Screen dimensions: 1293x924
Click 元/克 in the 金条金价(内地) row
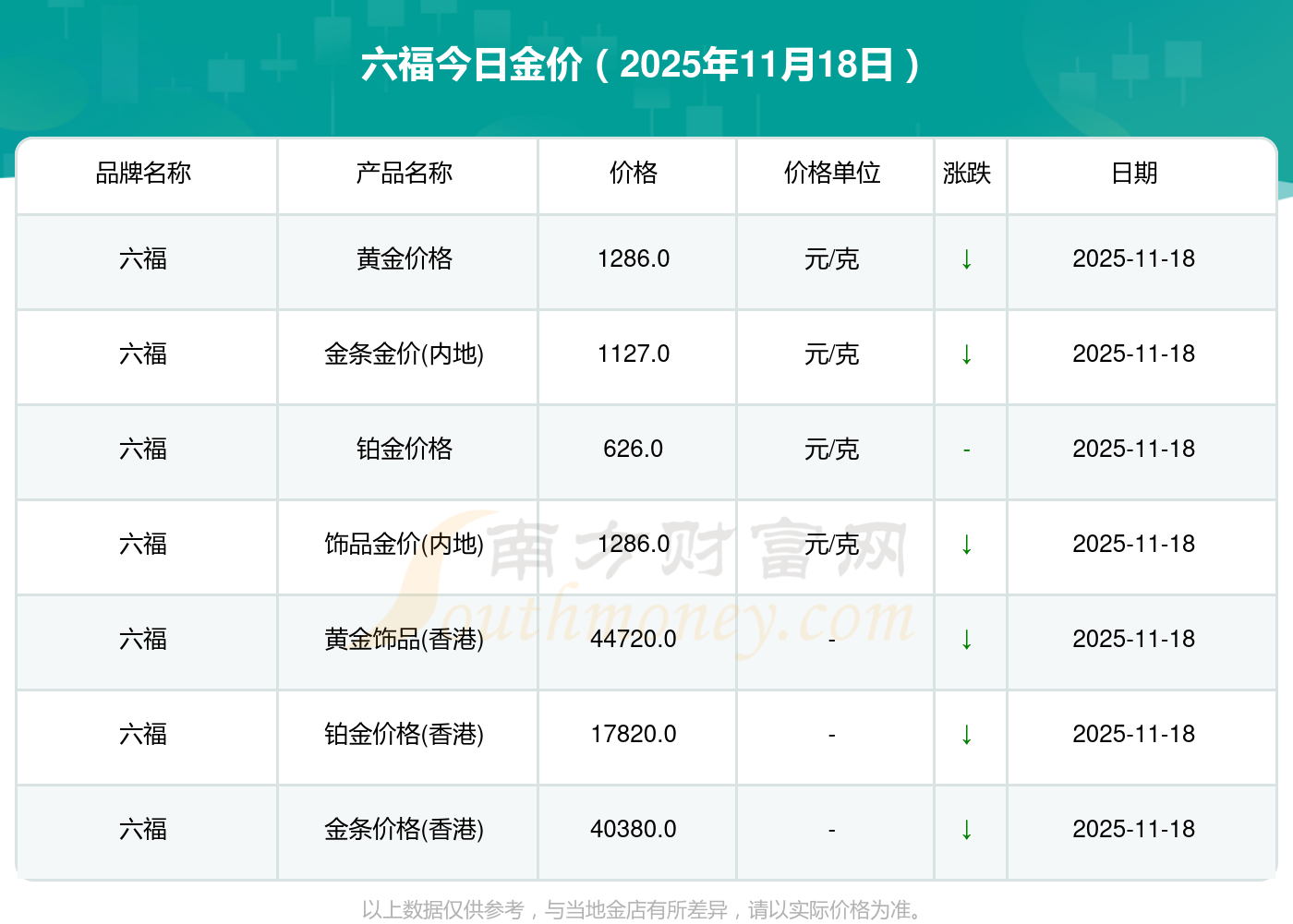(832, 354)
